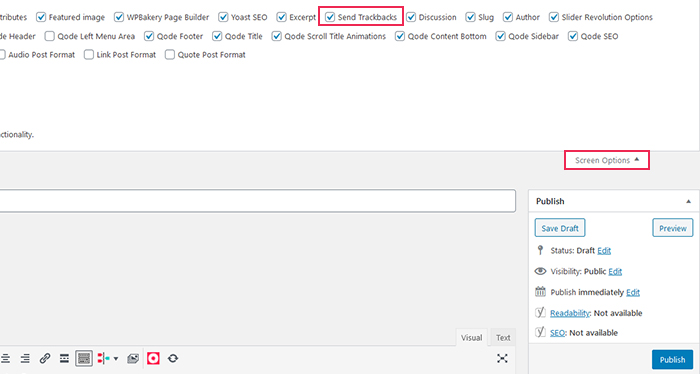This screenshot has width=700, height=374.
Task: Toggle the editor toolbar (kitchen sink) icon
Action: [84, 358]
